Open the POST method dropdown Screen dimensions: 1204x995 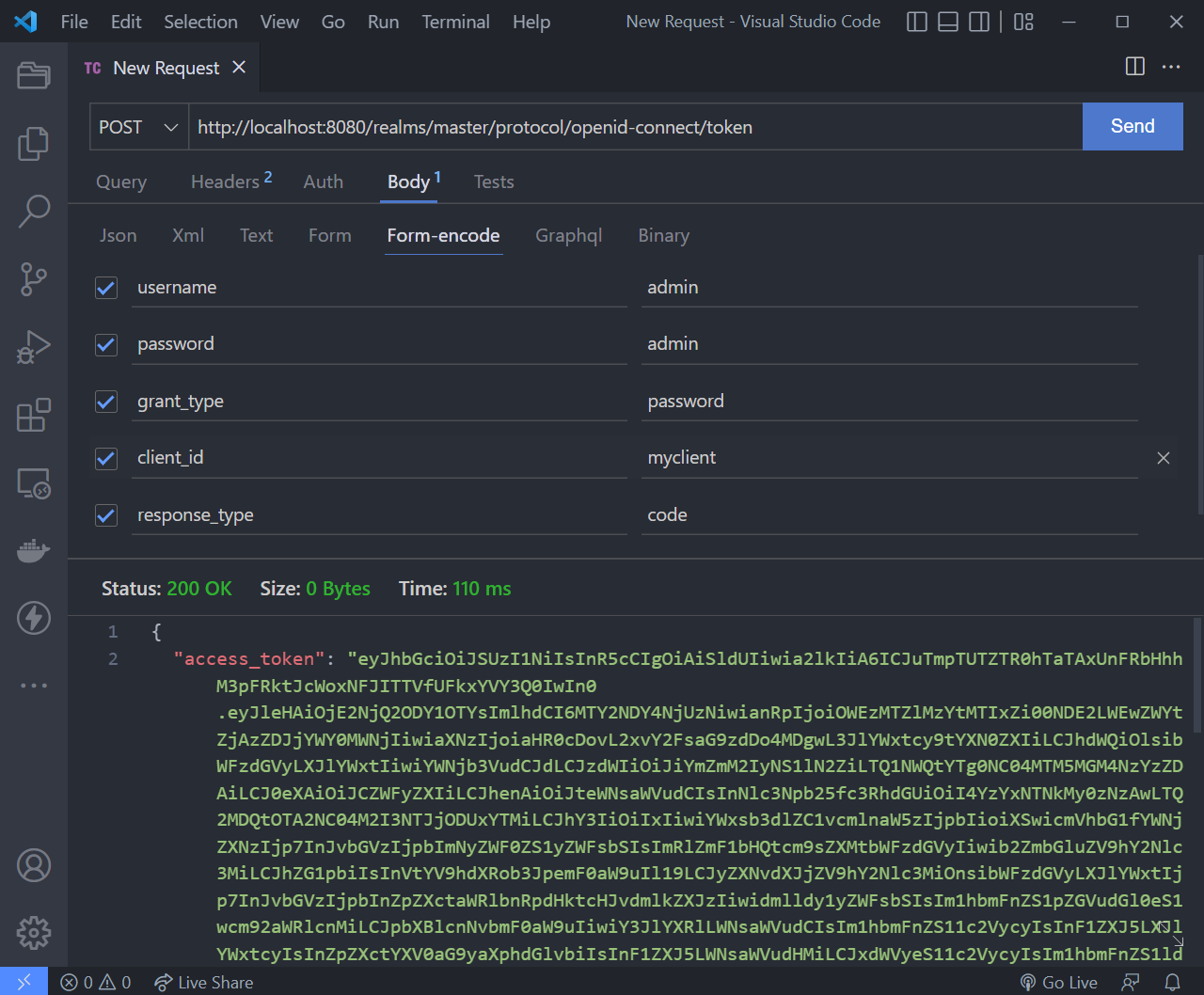click(x=138, y=127)
